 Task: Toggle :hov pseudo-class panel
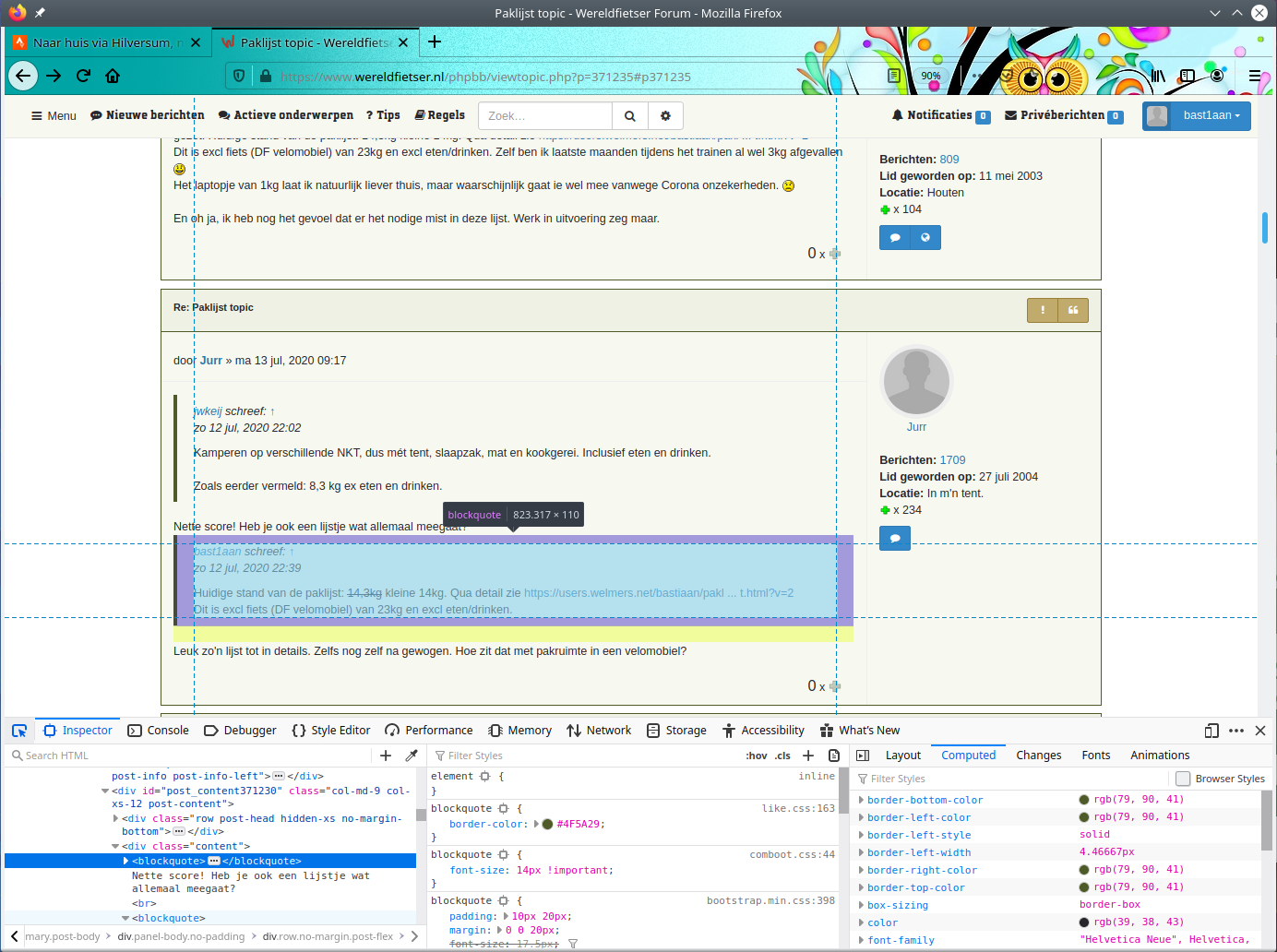[757, 756]
